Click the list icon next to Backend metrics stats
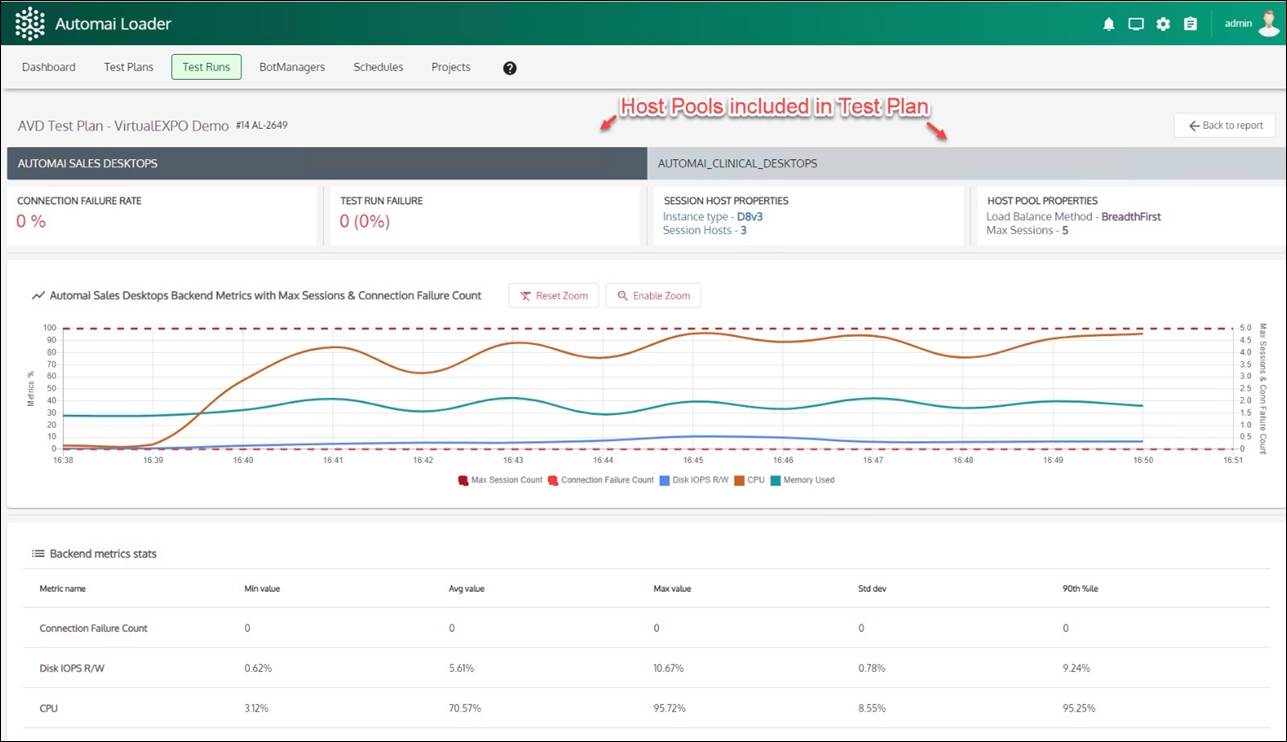 [x=38, y=553]
